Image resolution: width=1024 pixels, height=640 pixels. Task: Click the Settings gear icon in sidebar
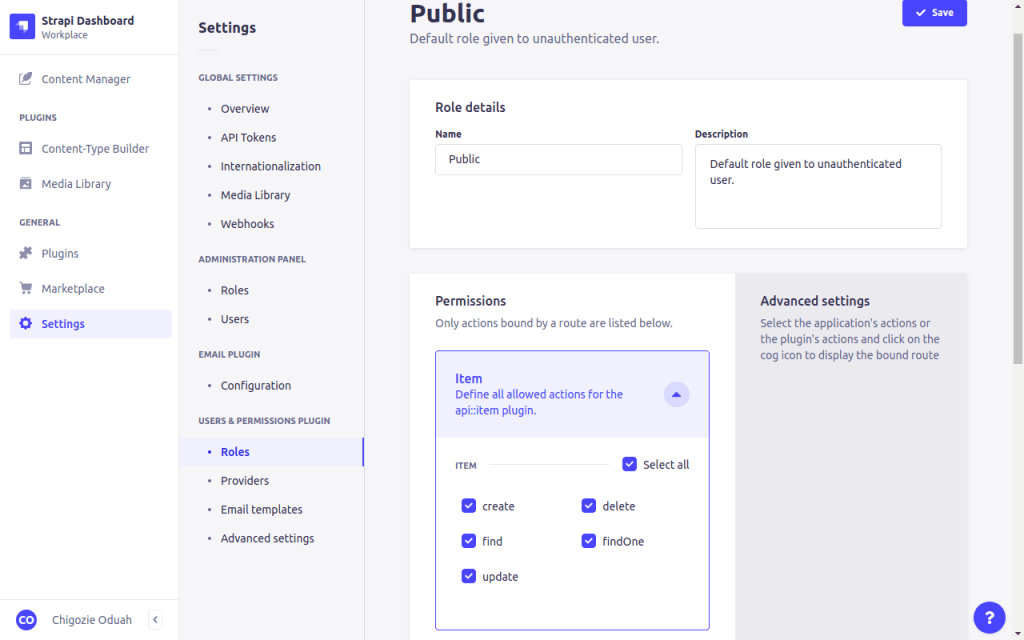[x=26, y=324]
